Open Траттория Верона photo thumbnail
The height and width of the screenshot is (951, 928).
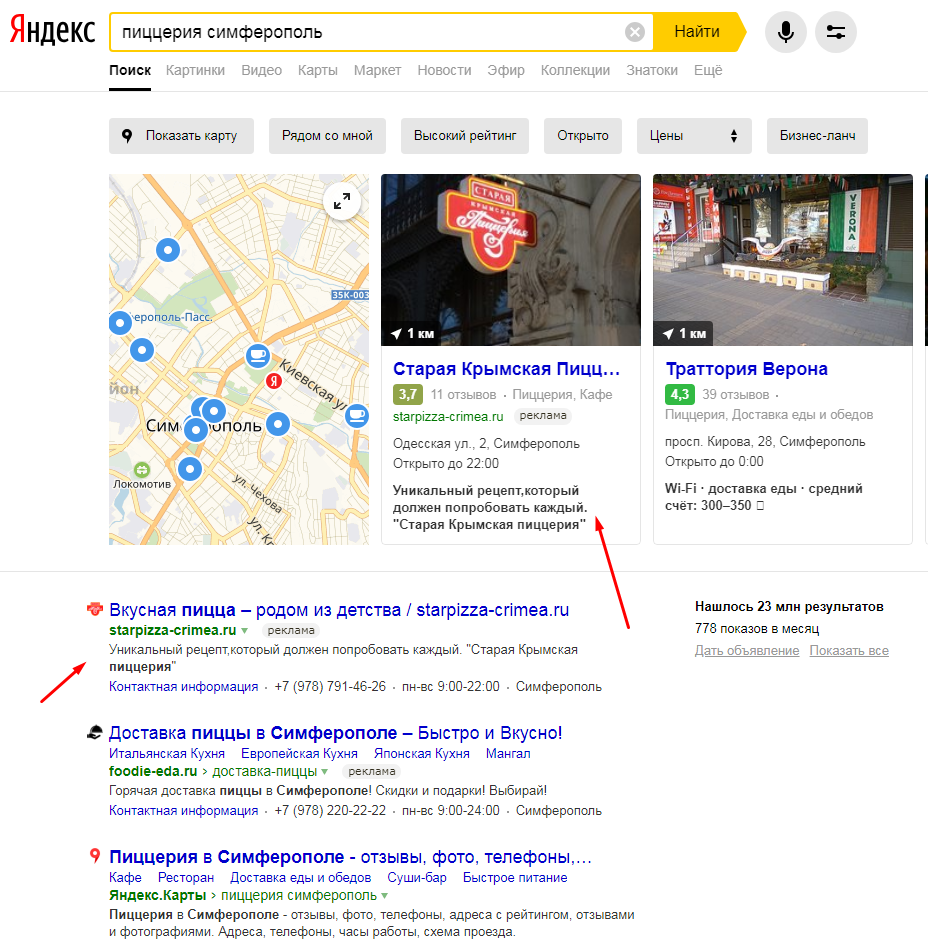coord(782,260)
